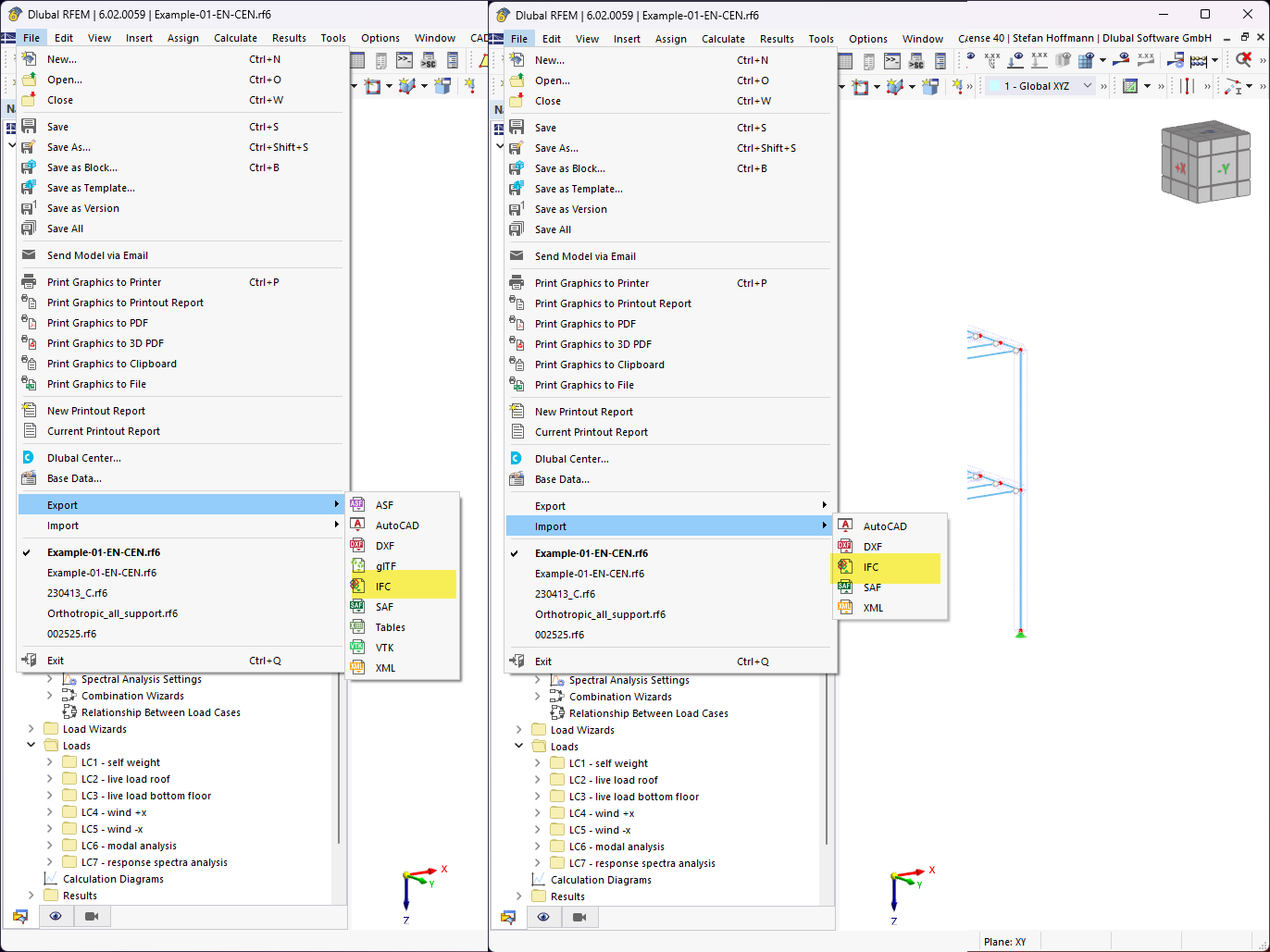The width and height of the screenshot is (1270, 952).
Task: Click the Dlubal Center menu icon
Action: click(28, 457)
